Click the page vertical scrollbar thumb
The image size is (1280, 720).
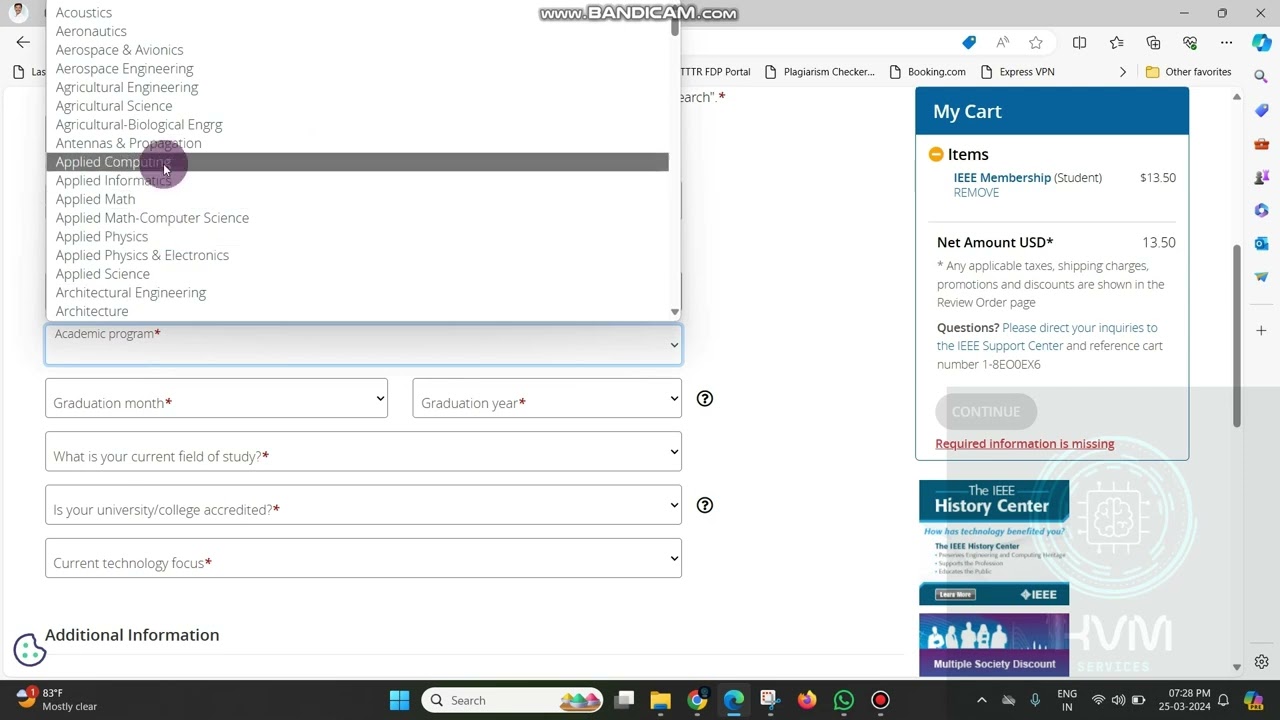pos(1236,335)
